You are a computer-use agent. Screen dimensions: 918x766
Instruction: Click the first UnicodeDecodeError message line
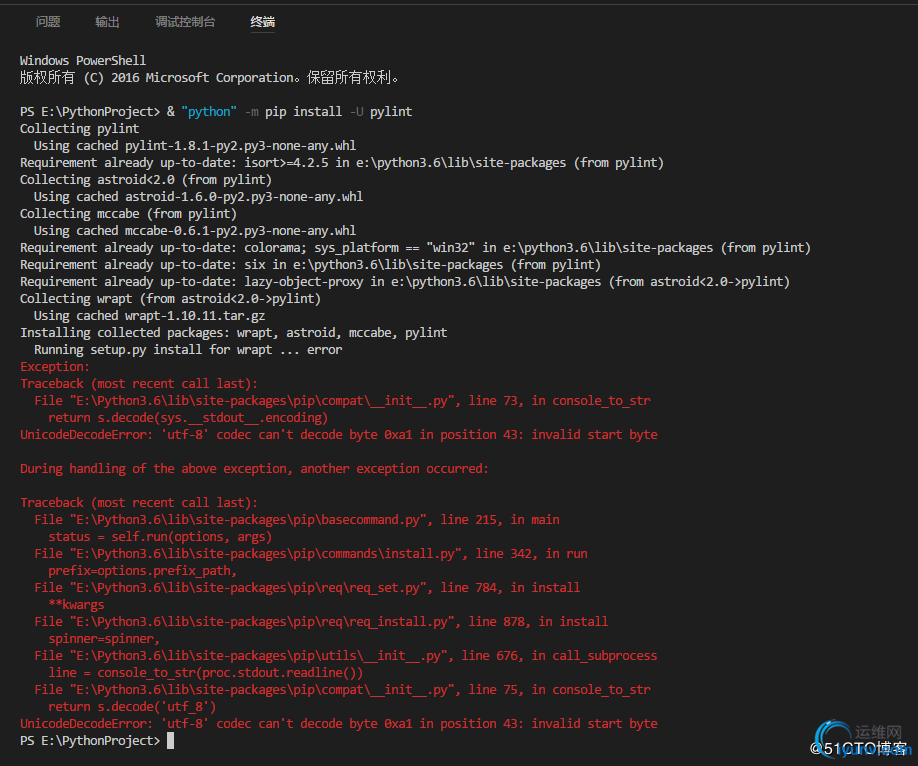(x=338, y=434)
